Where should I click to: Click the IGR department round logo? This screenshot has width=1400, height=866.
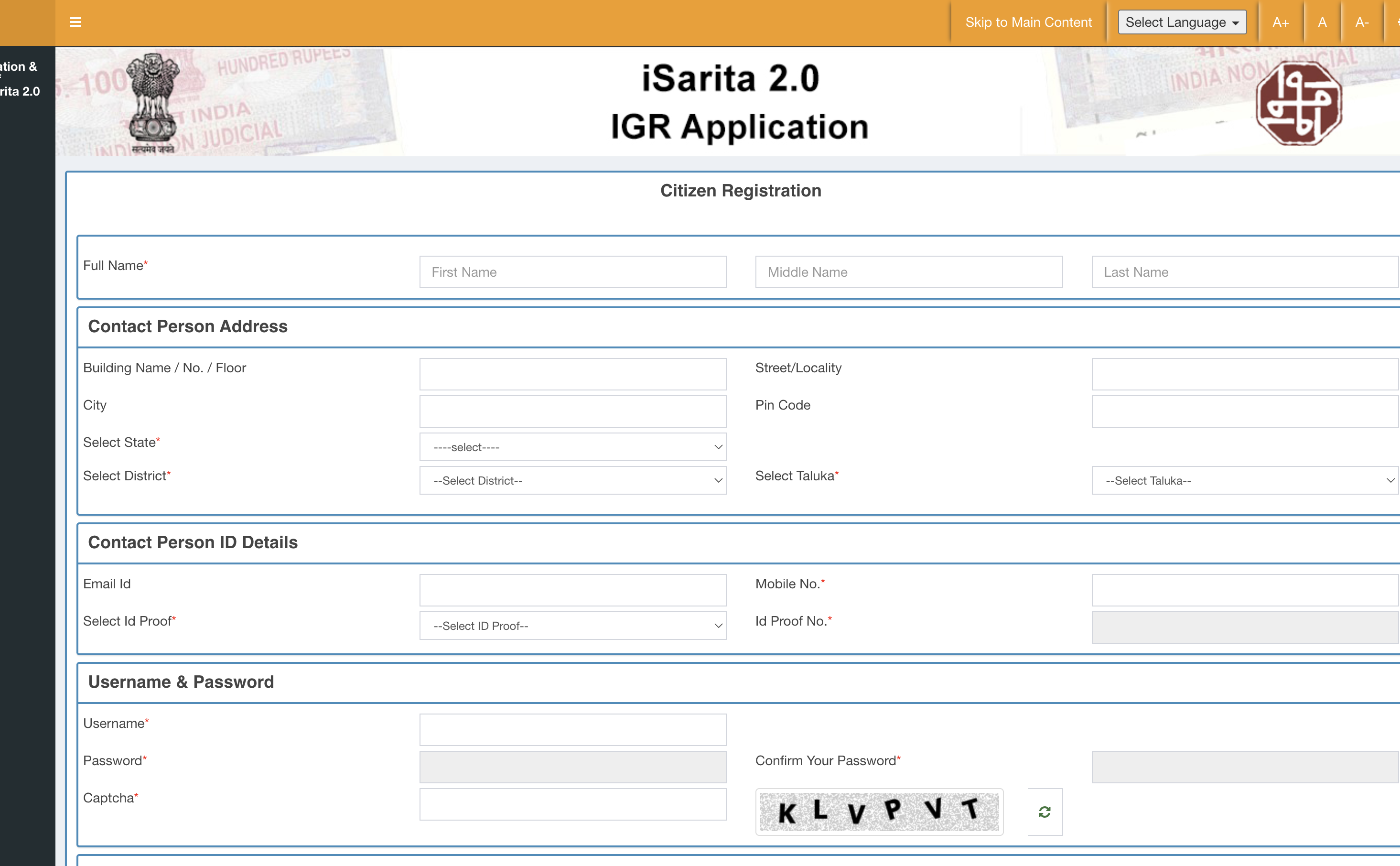[x=1299, y=103]
